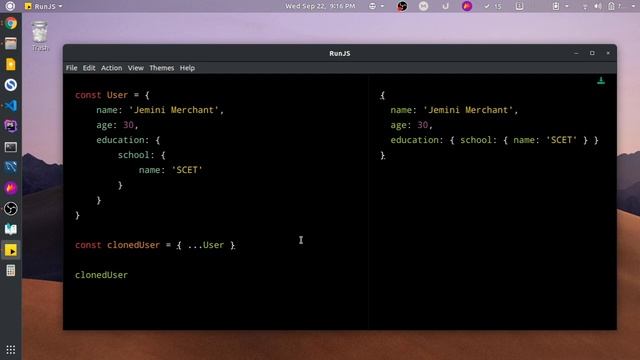Expand the RunJS app menu in top bar
The image size is (640, 360).
point(43,6)
